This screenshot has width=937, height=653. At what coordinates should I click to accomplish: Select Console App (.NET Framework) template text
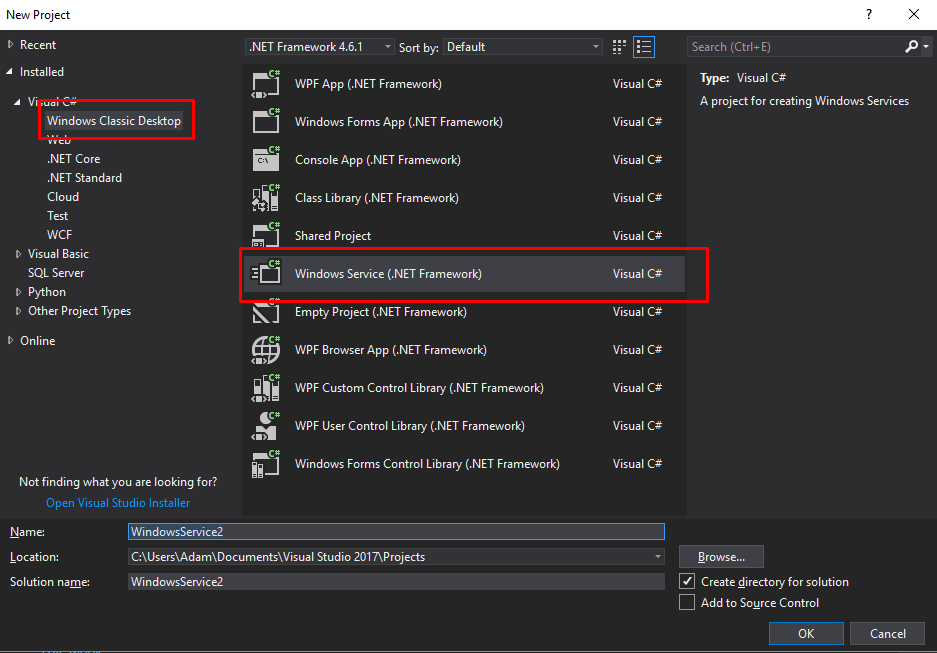pos(378,160)
